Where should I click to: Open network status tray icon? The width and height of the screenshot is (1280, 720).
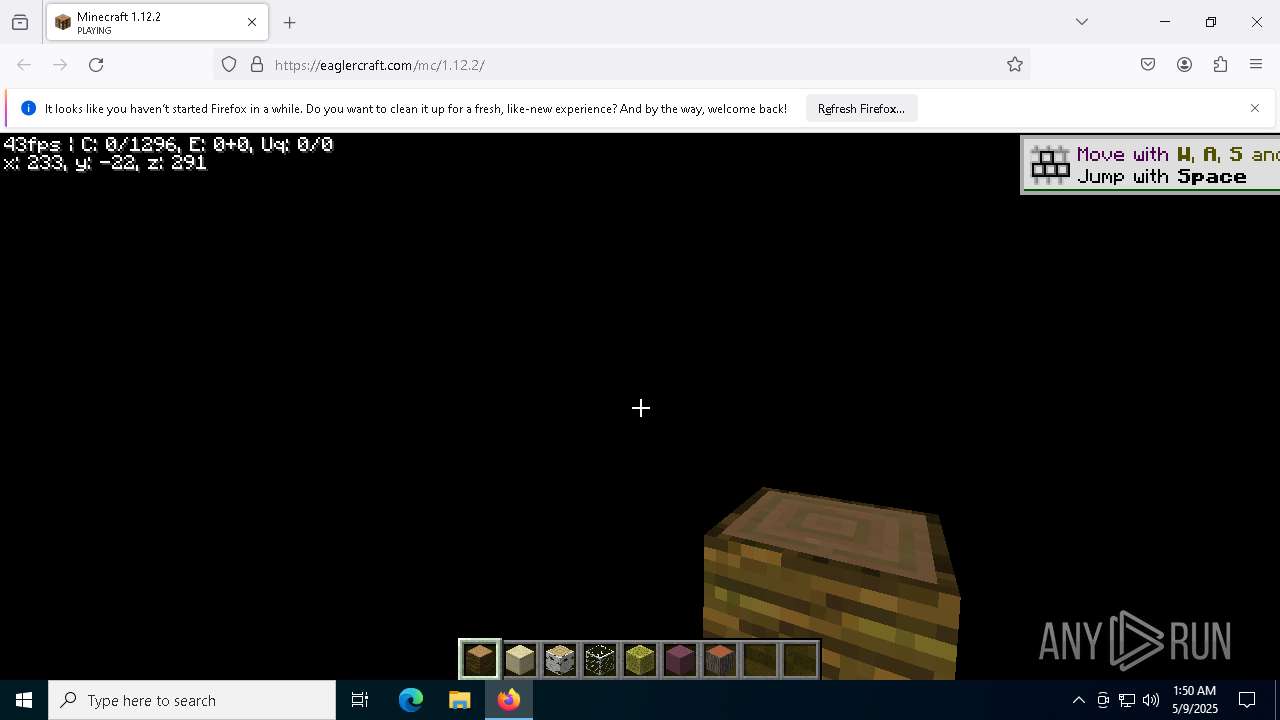coord(1127,700)
